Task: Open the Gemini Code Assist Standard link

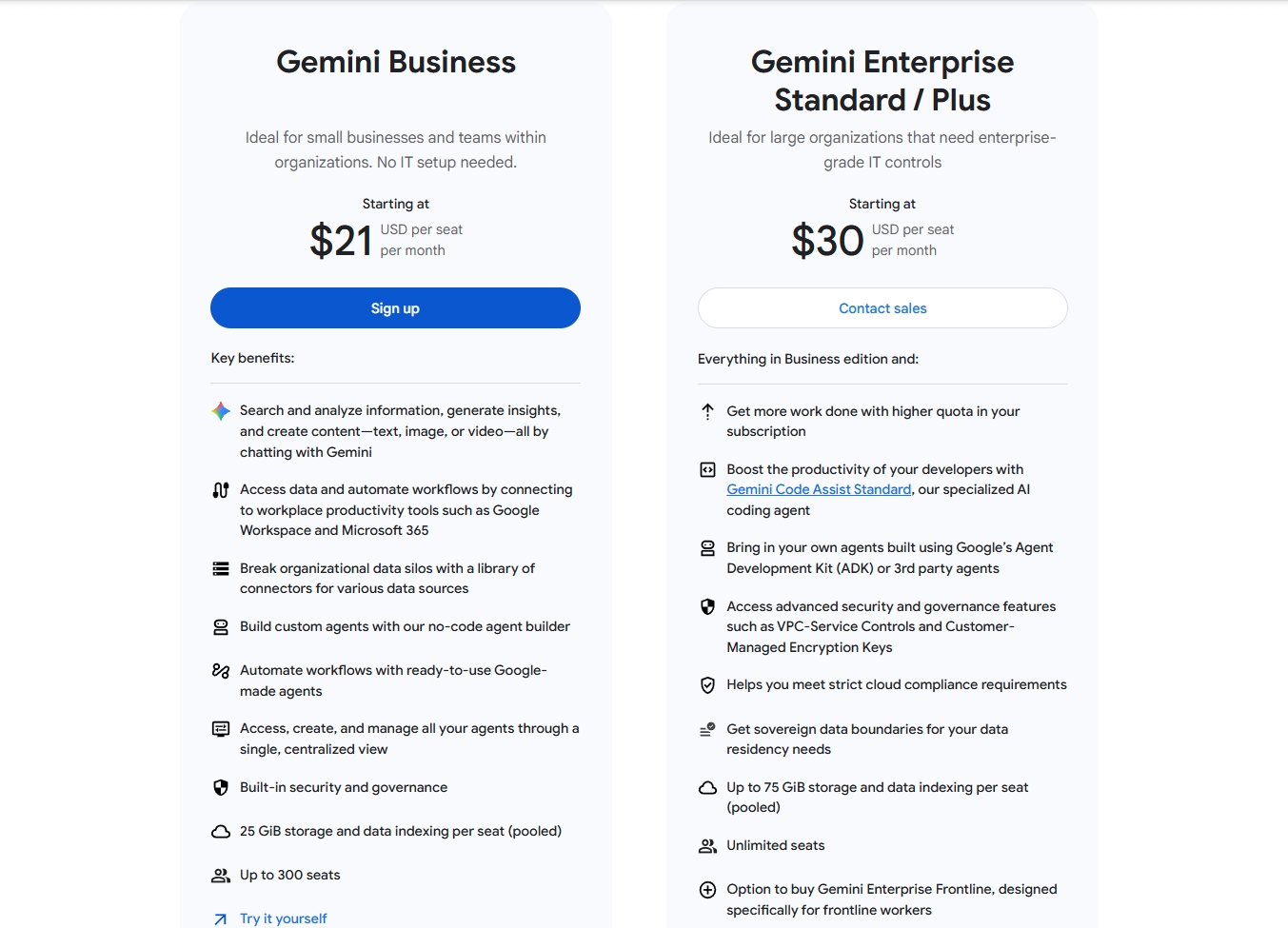Action: pos(819,489)
